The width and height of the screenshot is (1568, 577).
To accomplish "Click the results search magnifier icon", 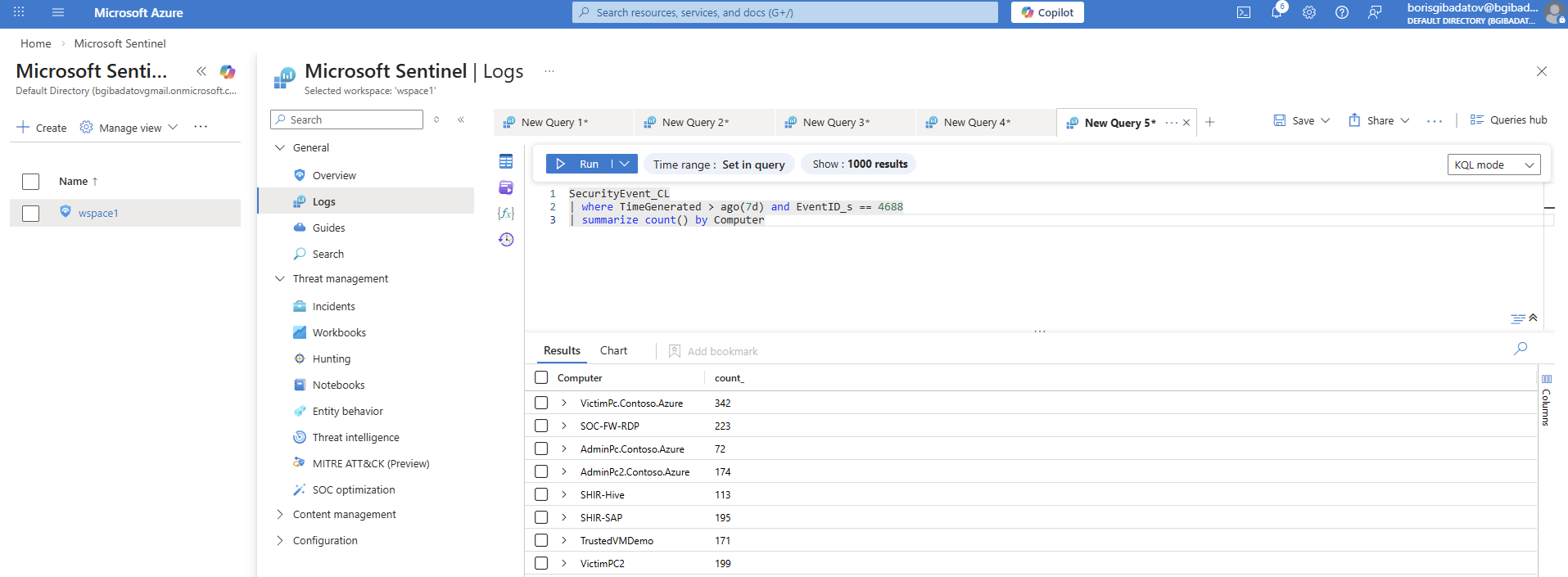I will (1521, 349).
